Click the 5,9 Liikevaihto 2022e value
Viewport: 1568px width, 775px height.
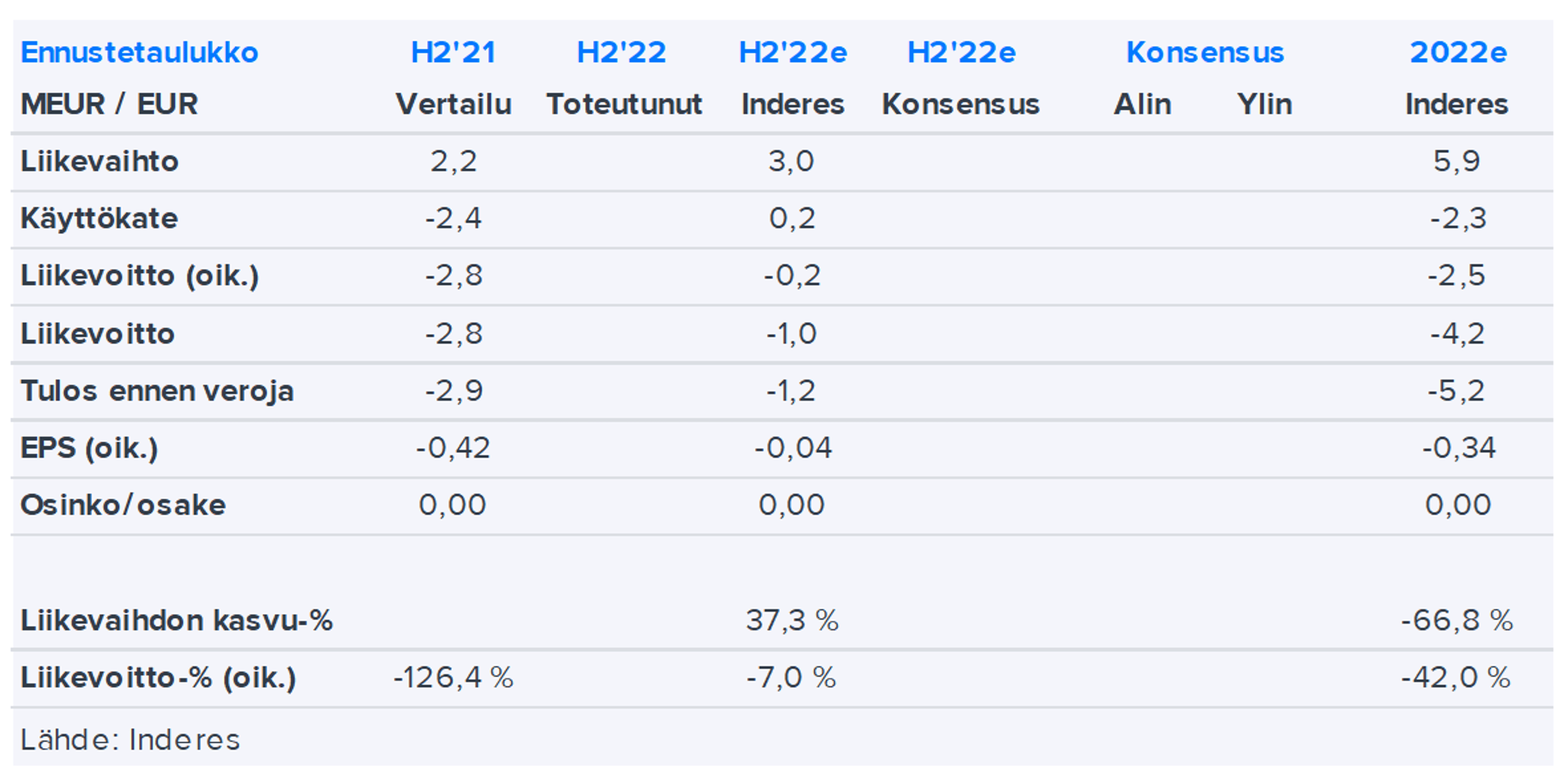point(1456,161)
